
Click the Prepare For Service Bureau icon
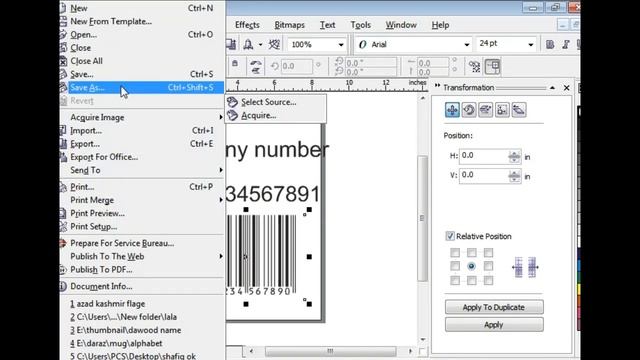click(x=63, y=243)
